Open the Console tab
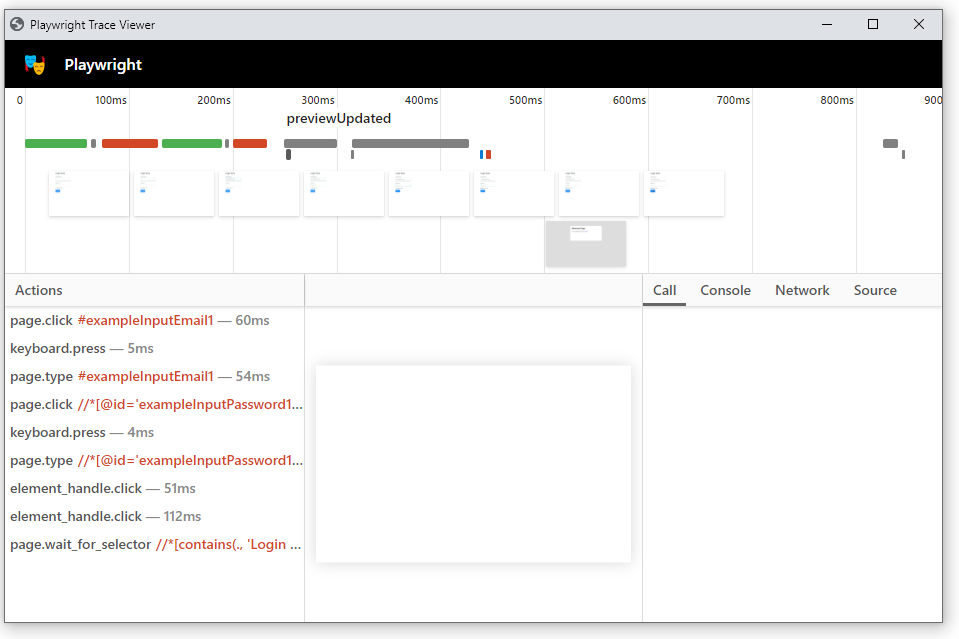Image resolution: width=959 pixels, height=639 pixels. (725, 290)
